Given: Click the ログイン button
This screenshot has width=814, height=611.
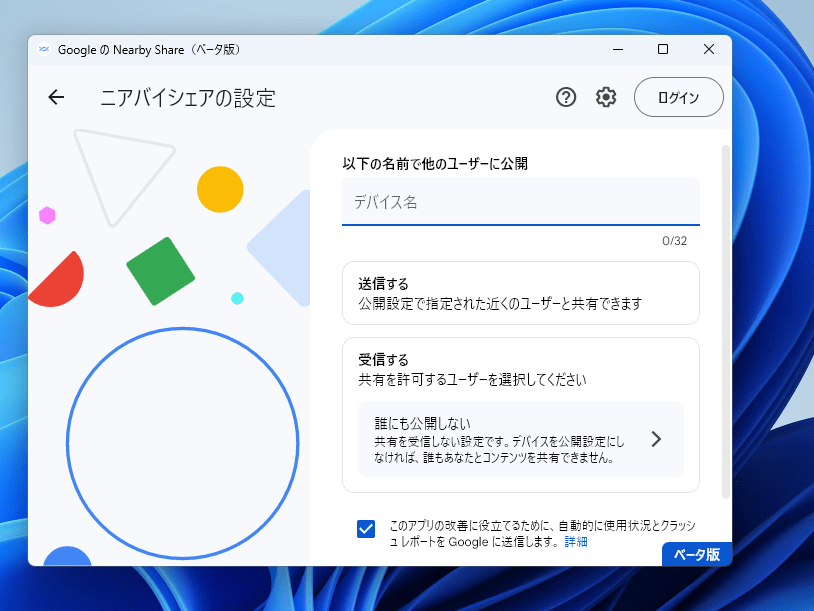Looking at the screenshot, I should click(x=679, y=97).
